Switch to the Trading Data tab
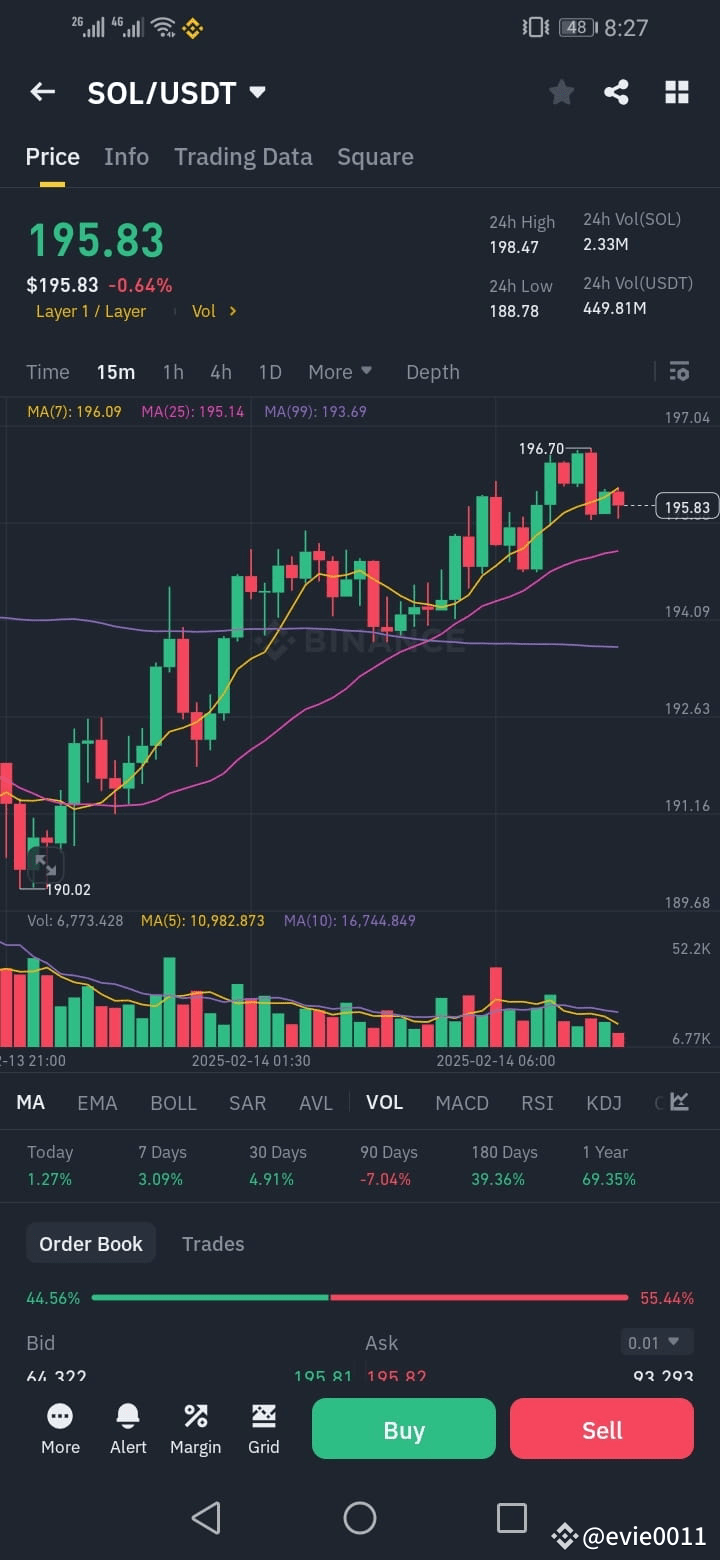 pos(243,156)
